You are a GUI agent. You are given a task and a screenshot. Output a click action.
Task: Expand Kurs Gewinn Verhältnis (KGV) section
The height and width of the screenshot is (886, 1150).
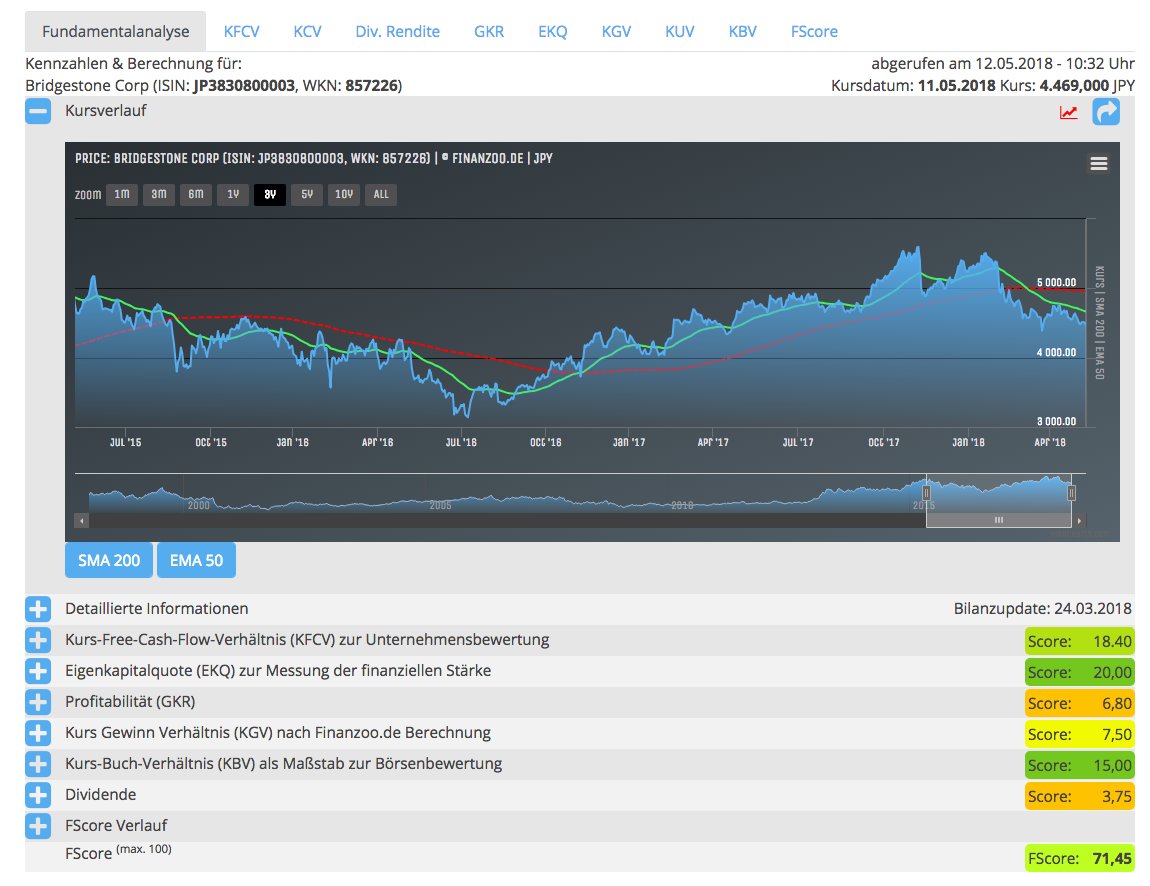(38, 733)
